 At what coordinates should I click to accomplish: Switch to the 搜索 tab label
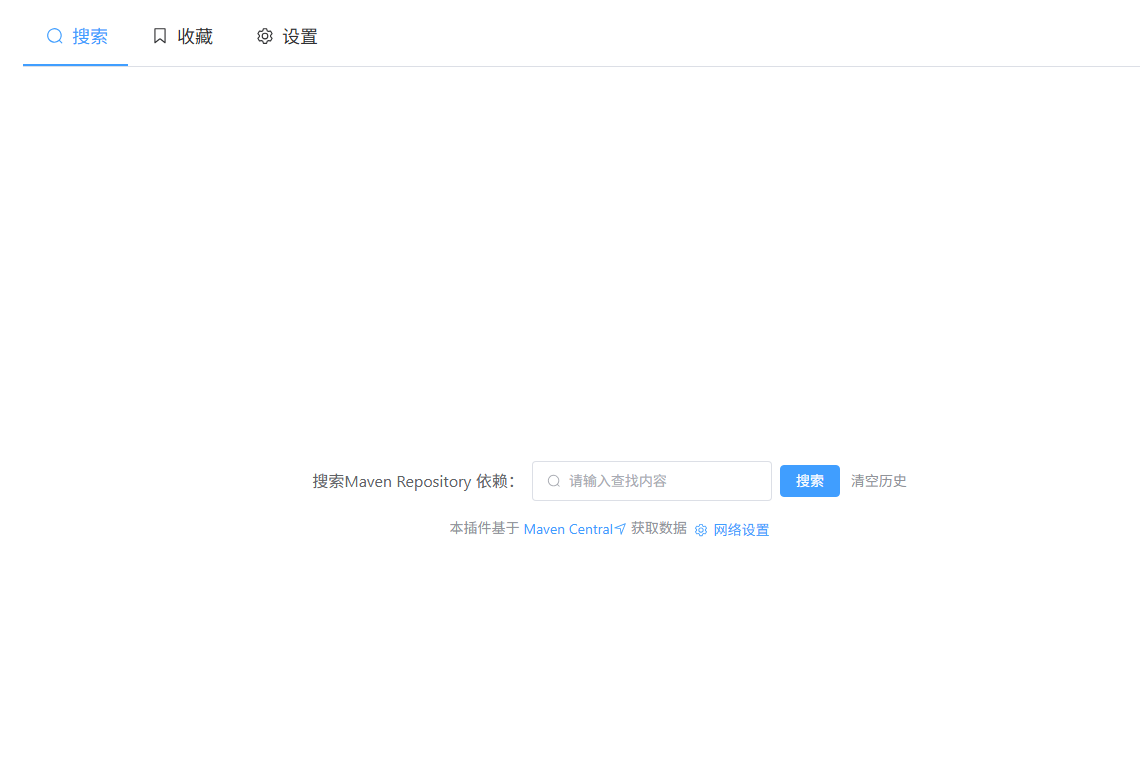pos(90,36)
